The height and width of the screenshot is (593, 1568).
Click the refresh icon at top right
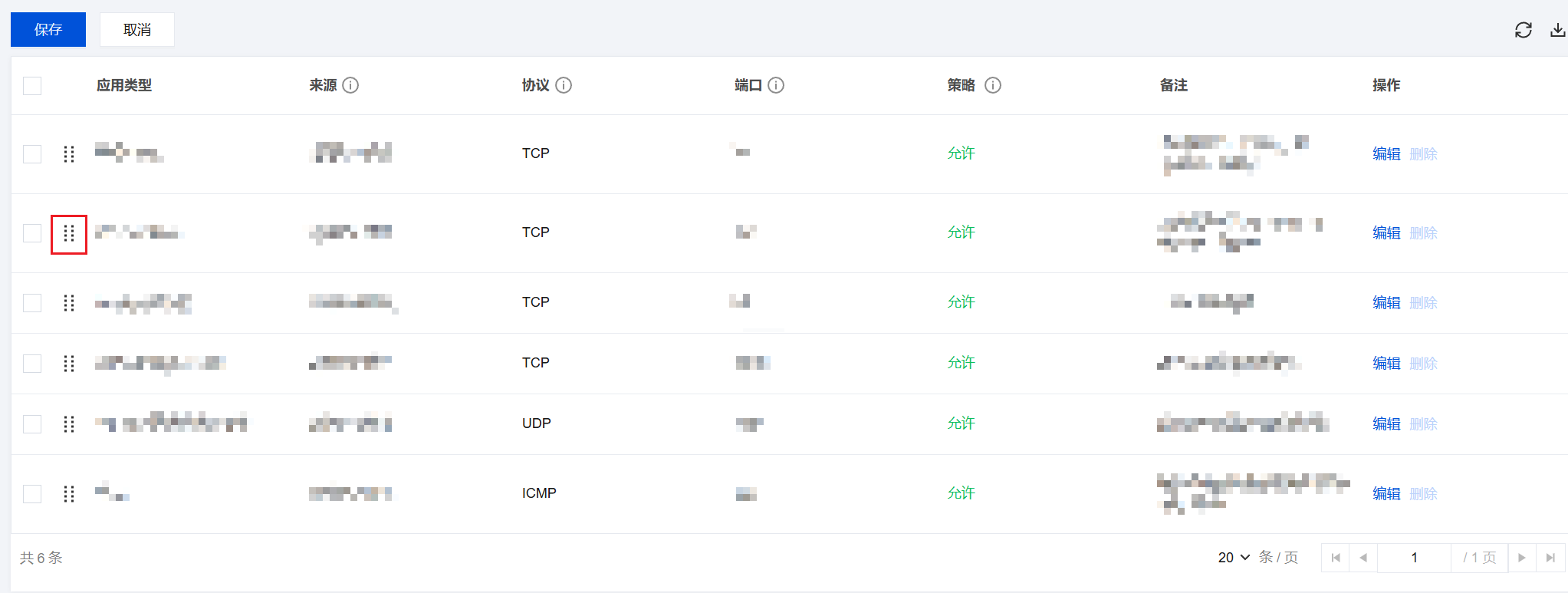pyautogui.click(x=1523, y=30)
